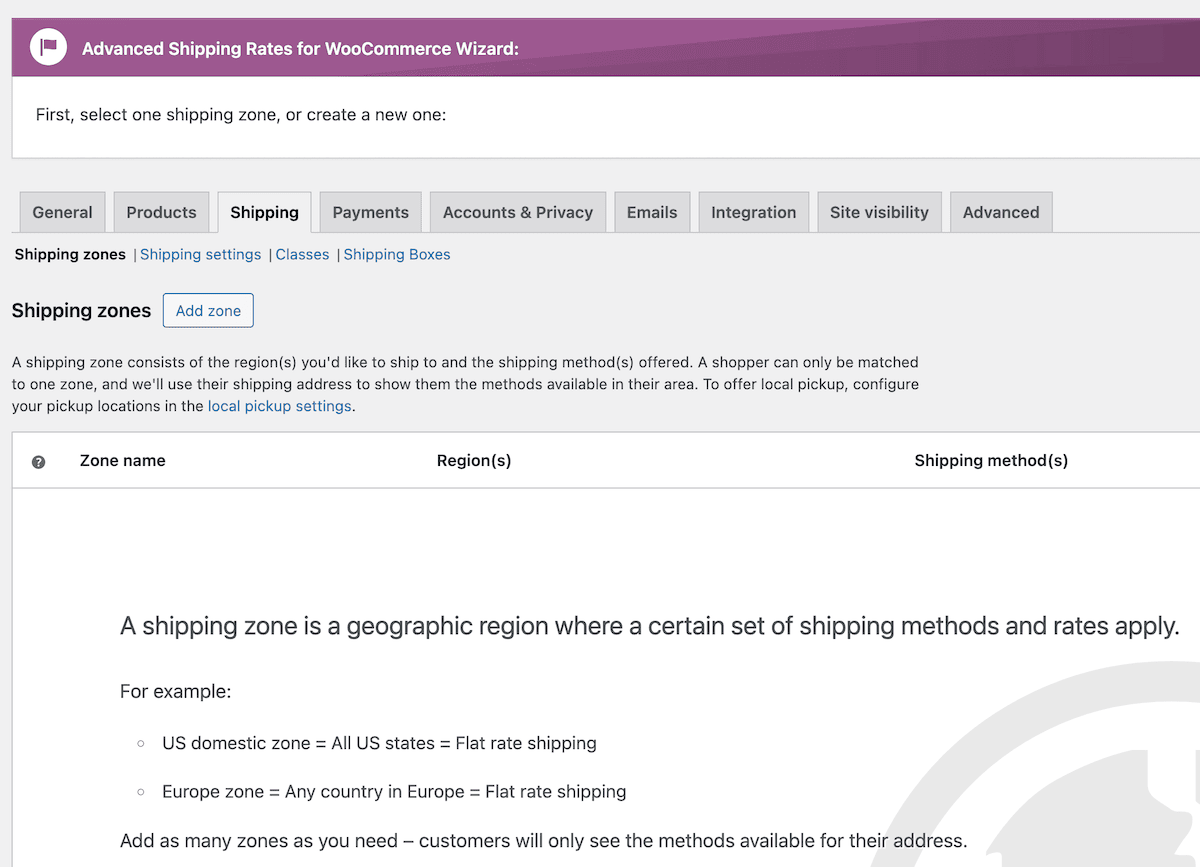
Task: Click the wizard title text
Action: pyautogui.click(x=300, y=48)
